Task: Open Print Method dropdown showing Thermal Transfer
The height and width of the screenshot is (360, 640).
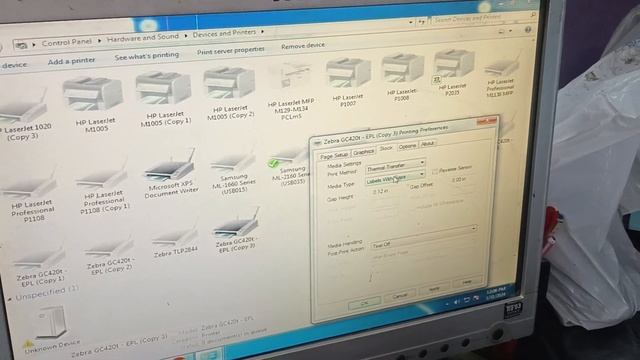Action: pyautogui.click(x=395, y=165)
